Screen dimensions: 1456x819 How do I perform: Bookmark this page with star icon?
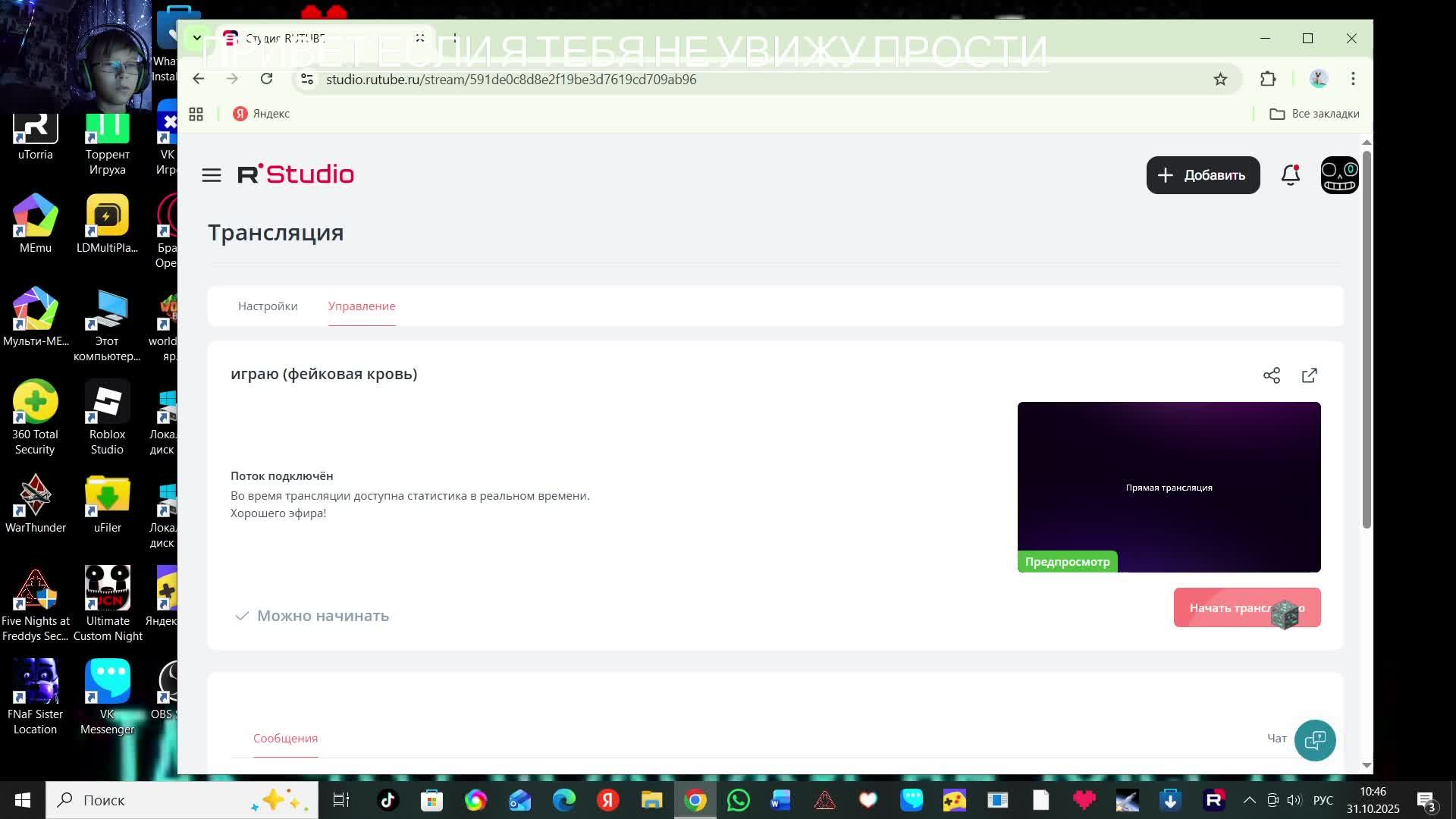point(1220,79)
